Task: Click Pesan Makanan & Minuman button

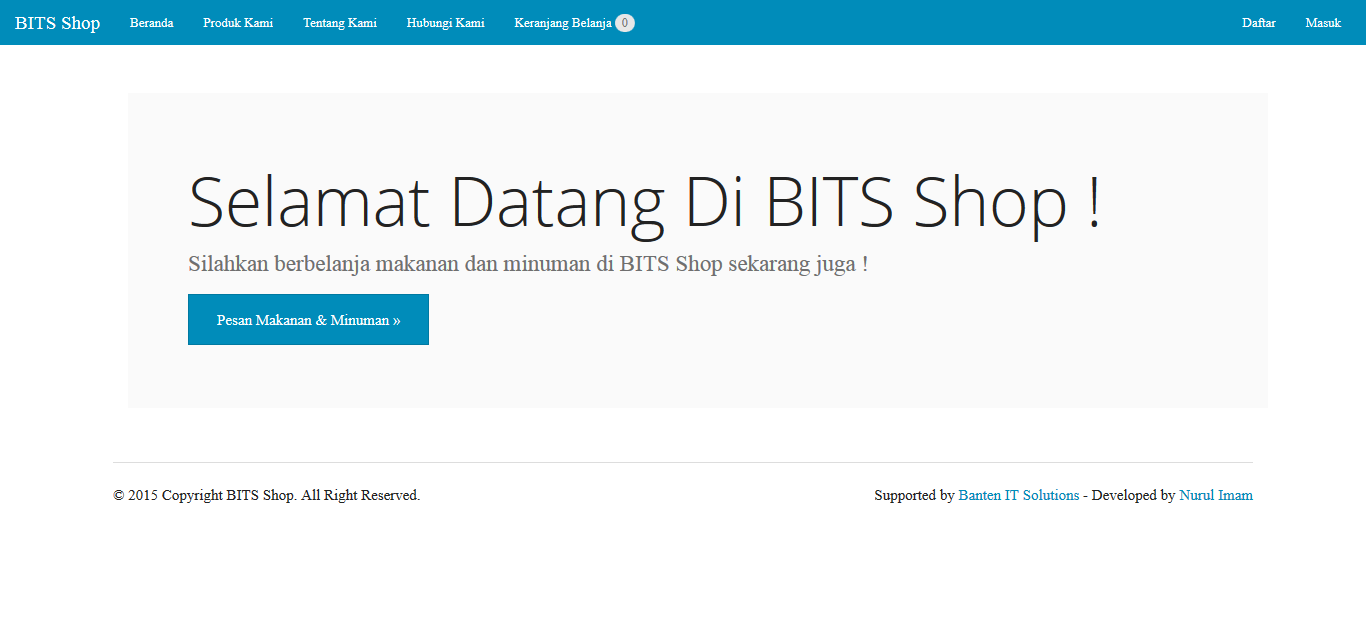Action: tap(308, 320)
